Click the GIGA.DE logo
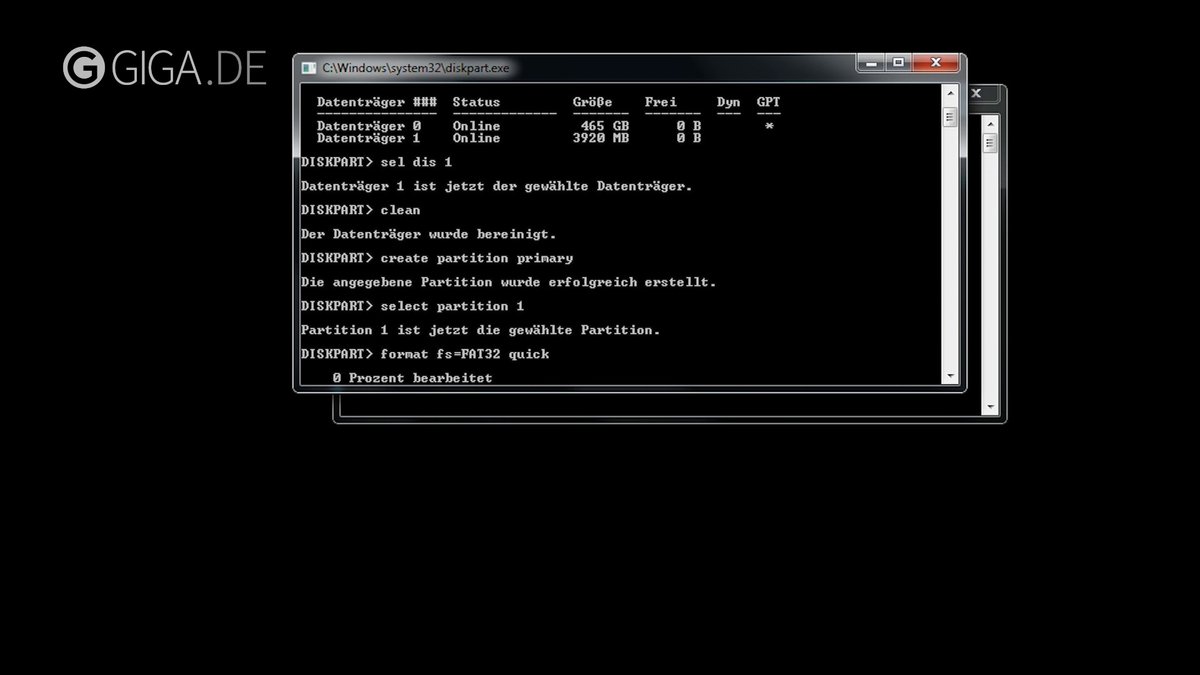The image size is (1200, 675). pos(165,68)
